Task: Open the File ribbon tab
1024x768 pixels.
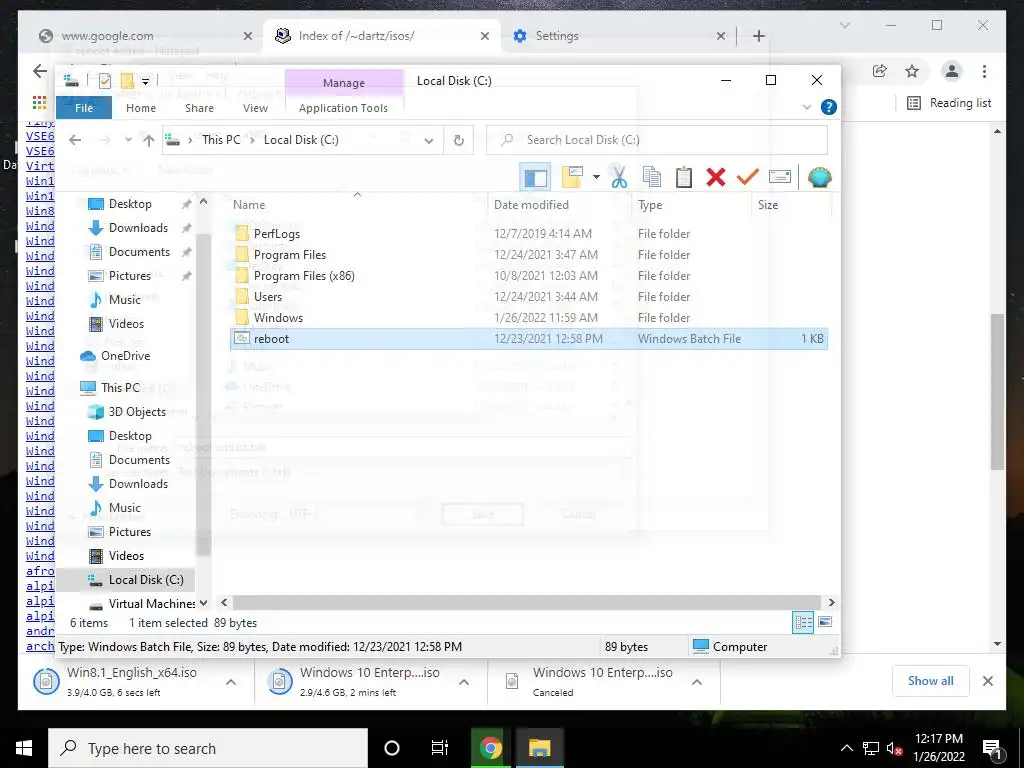Action: pyautogui.click(x=84, y=108)
